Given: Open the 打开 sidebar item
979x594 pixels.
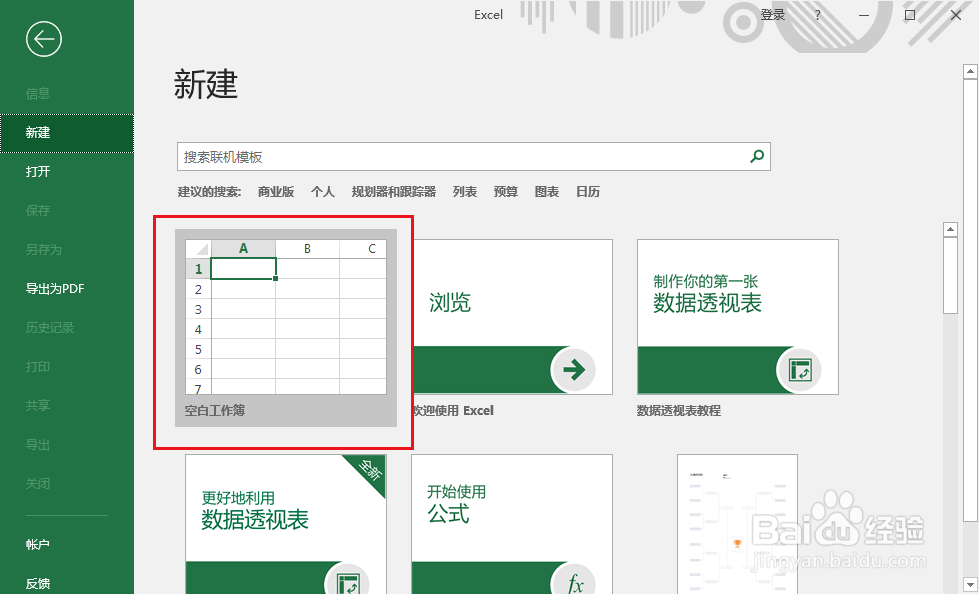Looking at the screenshot, I should (x=37, y=172).
